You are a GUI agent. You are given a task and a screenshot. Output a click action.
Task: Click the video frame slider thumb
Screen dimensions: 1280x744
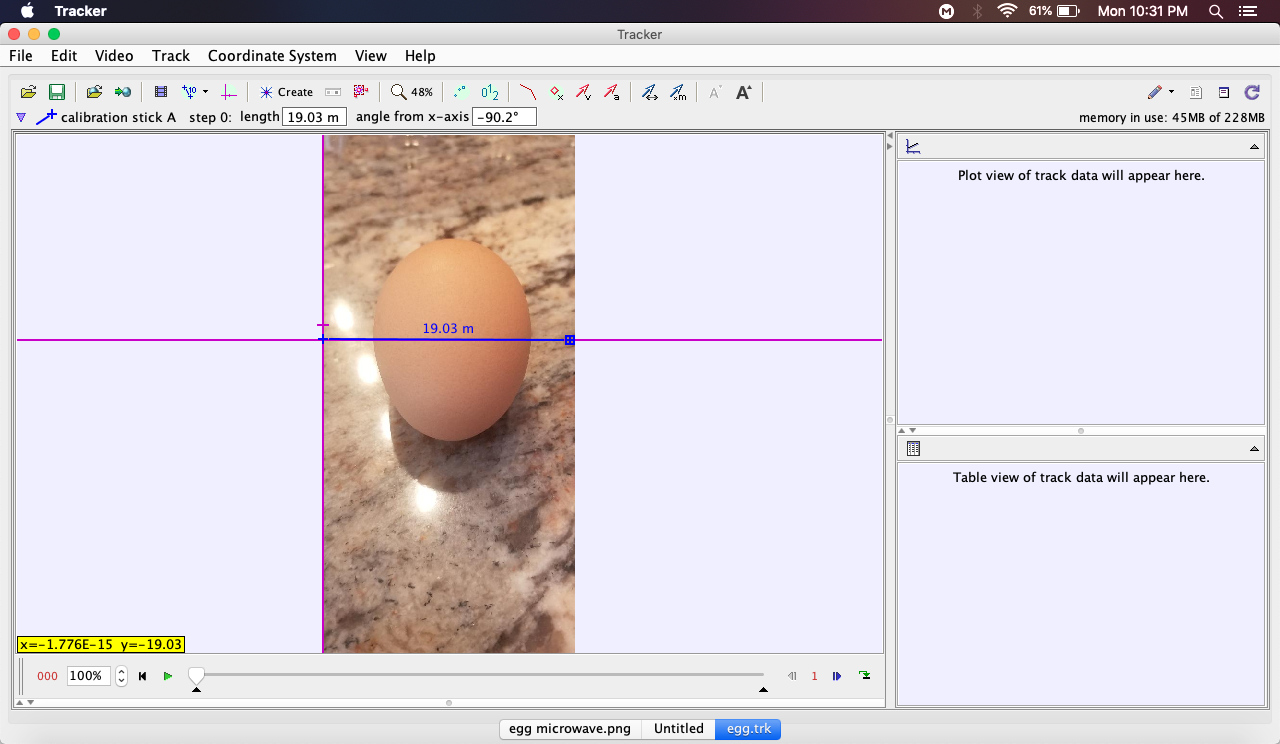[x=197, y=675]
